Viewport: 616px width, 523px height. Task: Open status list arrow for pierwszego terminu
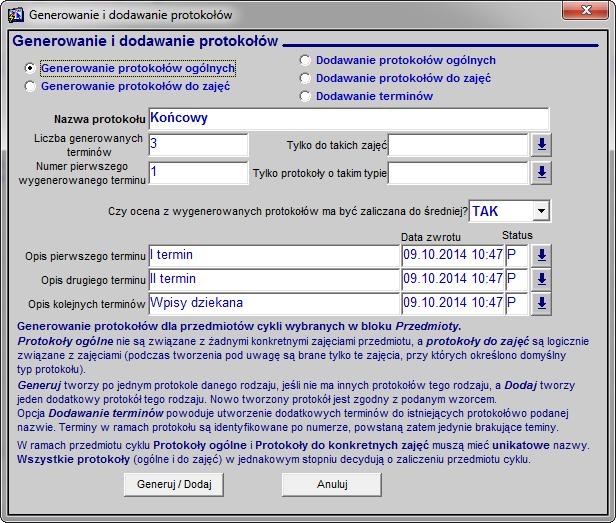point(541,255)
